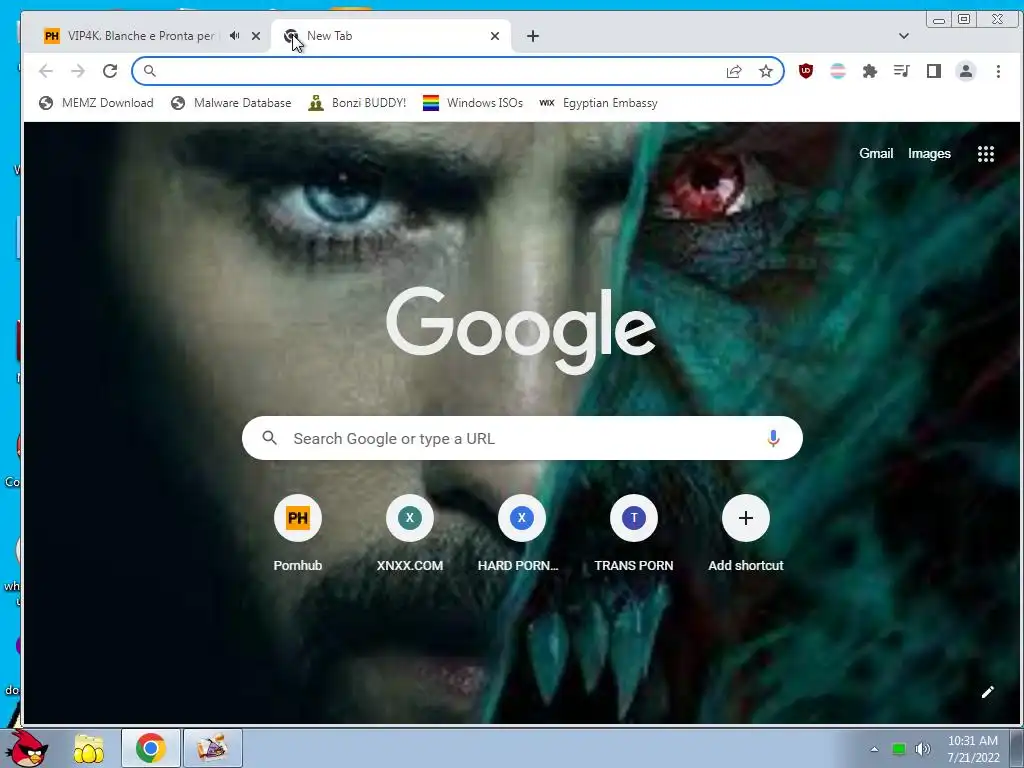1024x768 pixels.
Task: Switch to the VIP4K Blanche tab
Action: click(x=140, y=36)
